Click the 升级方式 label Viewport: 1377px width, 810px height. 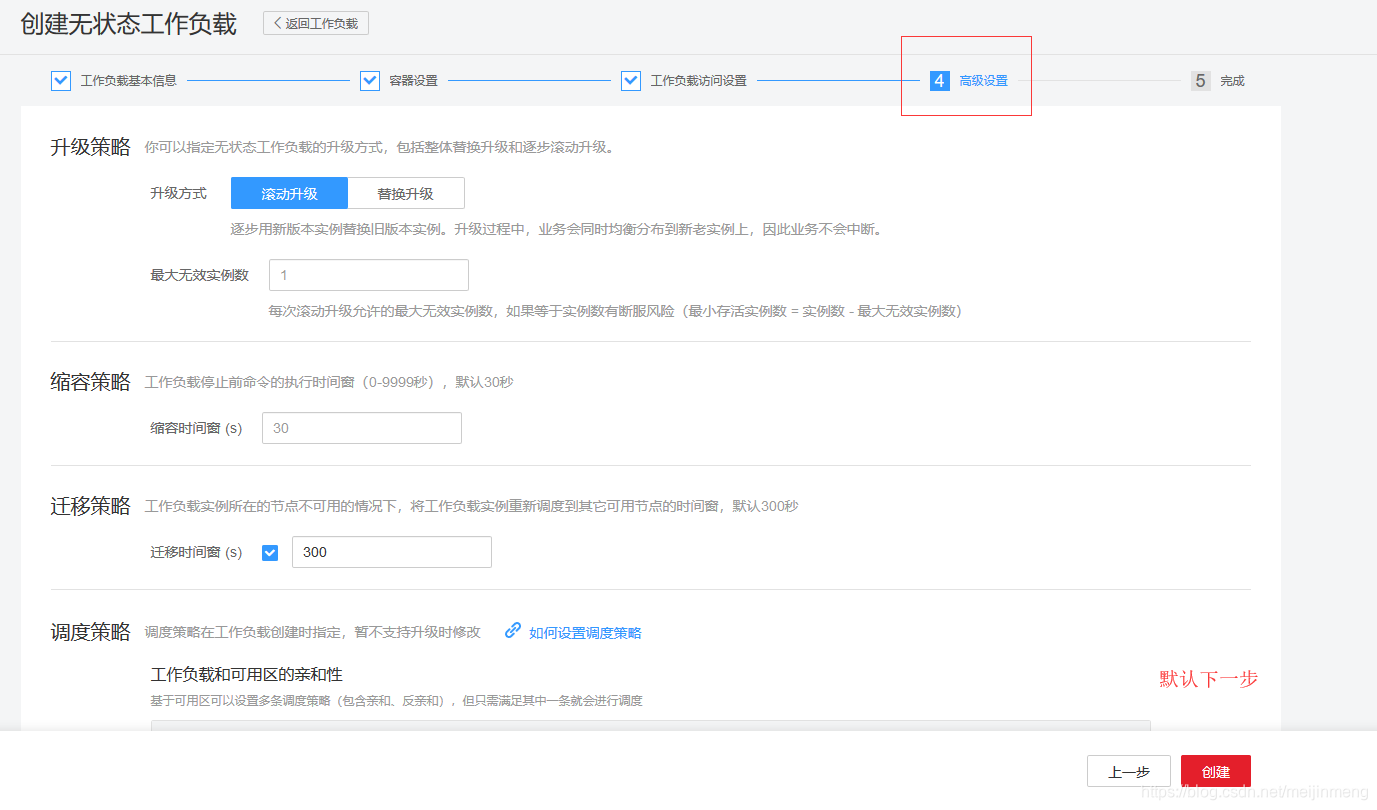point(179,193)
